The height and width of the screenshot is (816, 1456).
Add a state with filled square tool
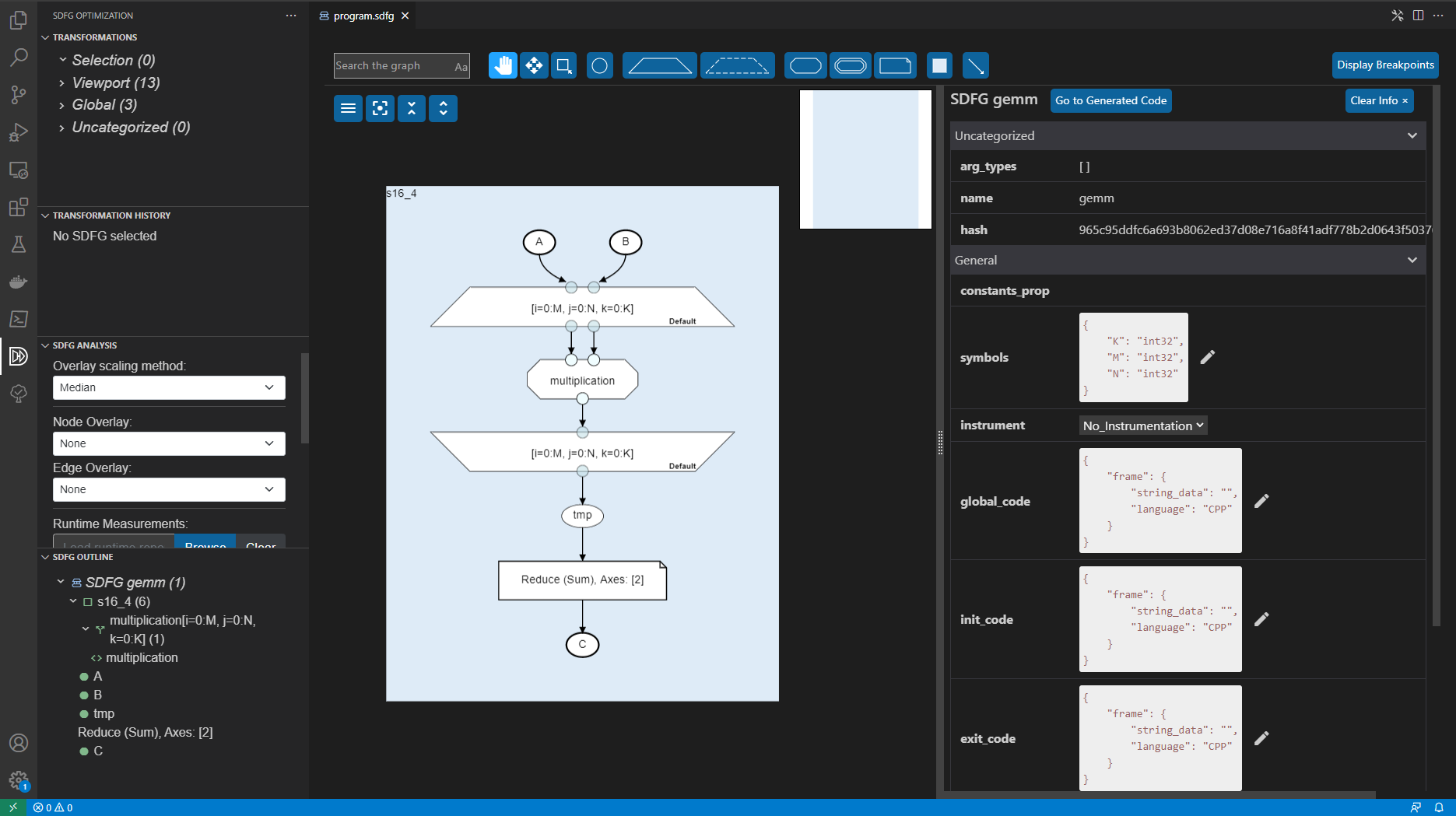pos(939,65)
